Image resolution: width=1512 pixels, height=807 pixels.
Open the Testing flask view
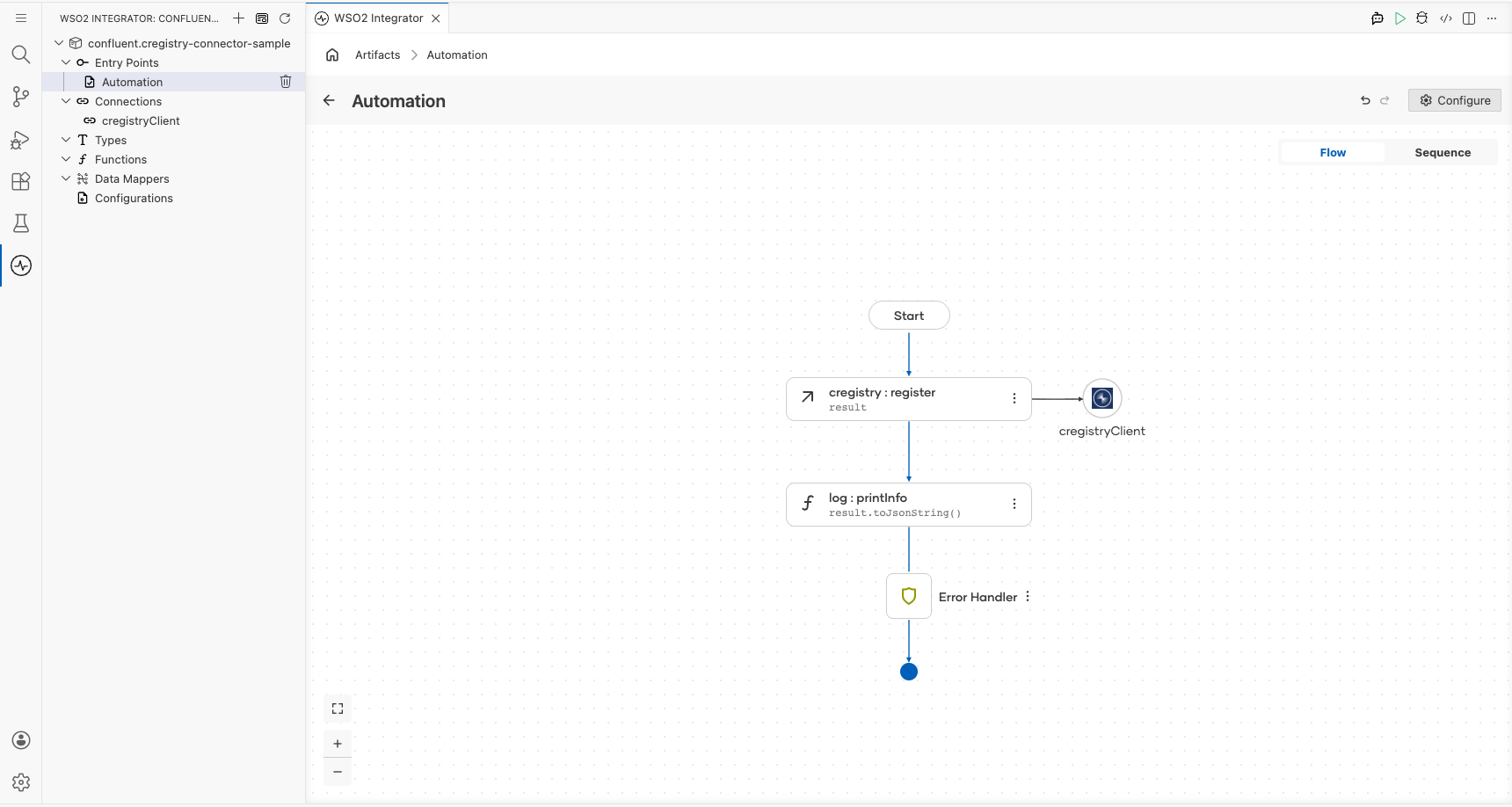coord(21,223)
